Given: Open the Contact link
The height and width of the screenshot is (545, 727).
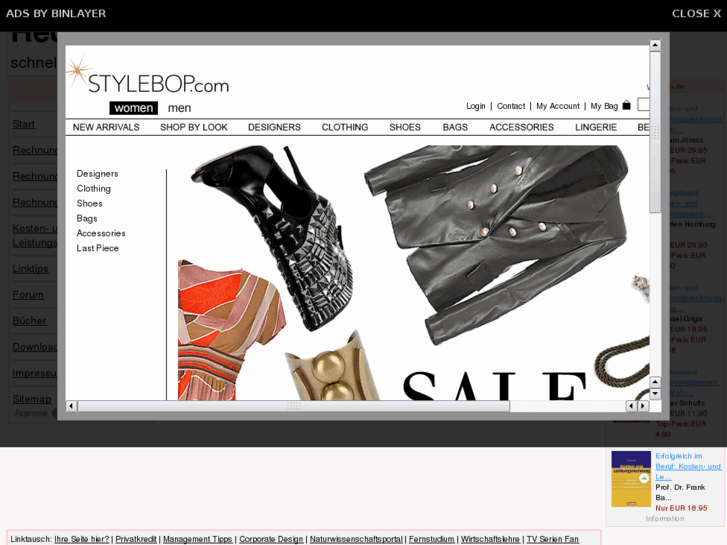Looking at the screenshot, I should 511,106.
